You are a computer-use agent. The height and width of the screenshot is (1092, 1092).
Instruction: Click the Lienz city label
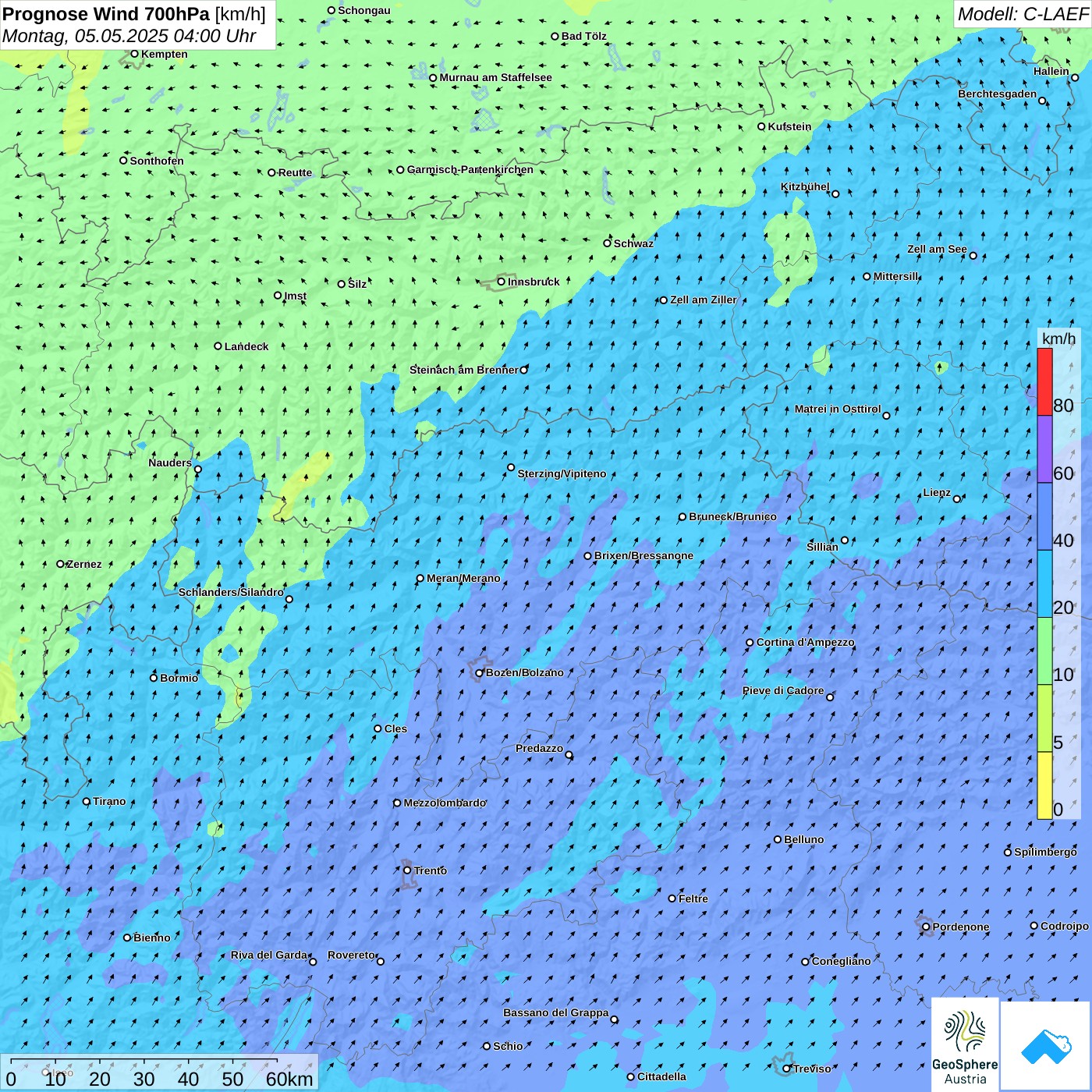click(937, 492)
